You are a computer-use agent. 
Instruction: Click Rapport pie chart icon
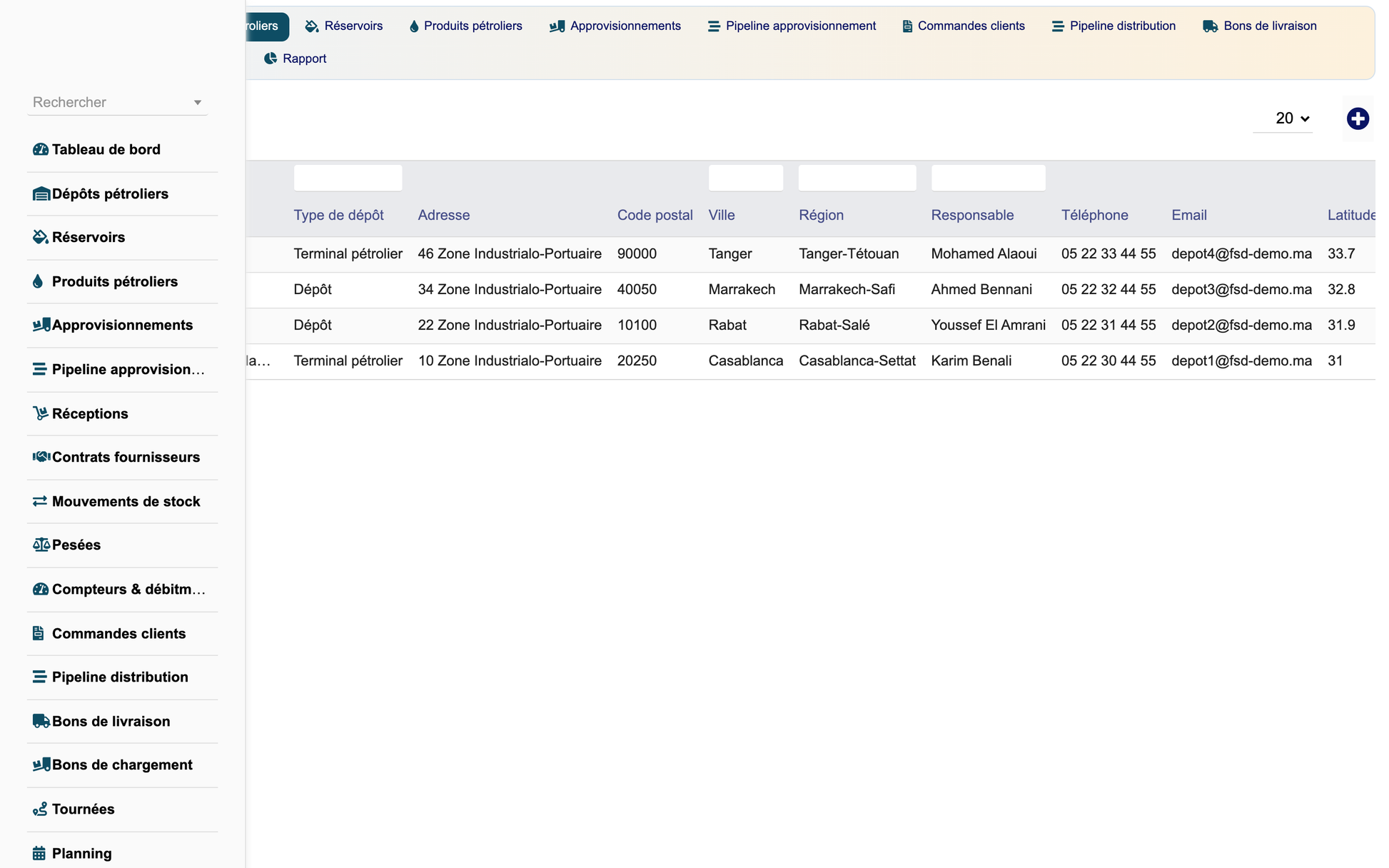pos(271,59)
